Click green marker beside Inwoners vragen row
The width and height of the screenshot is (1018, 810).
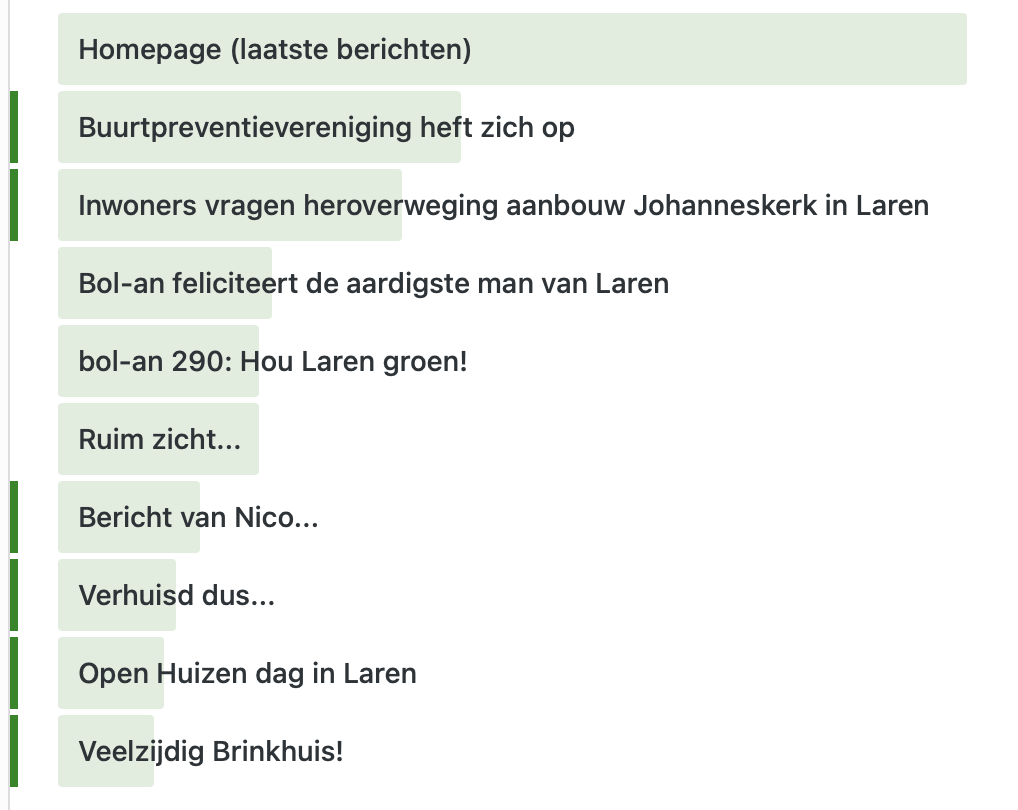[14, 205]
